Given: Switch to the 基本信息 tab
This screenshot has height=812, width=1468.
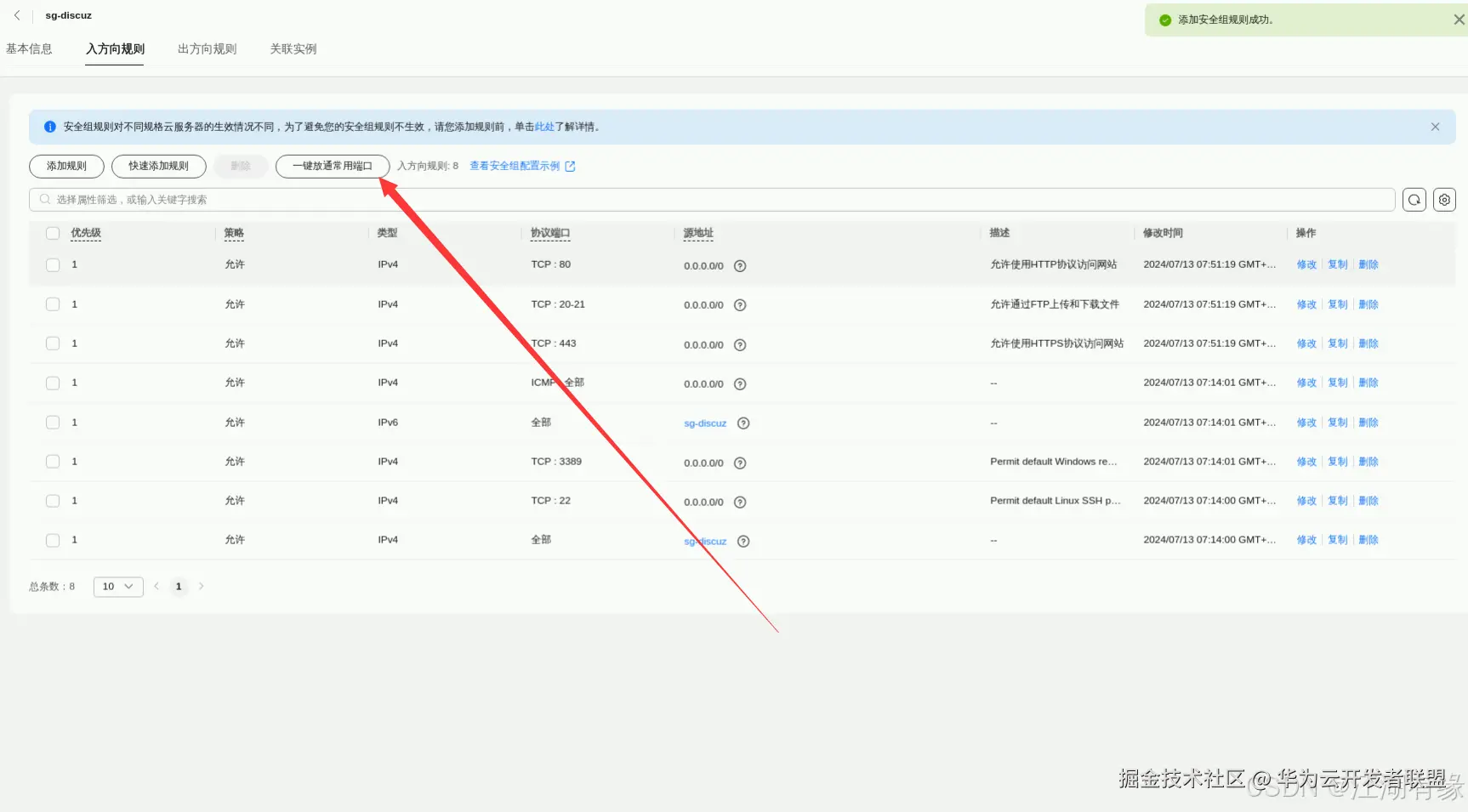Looking at the screenshot, I should pyautogui.click(x=29, y=49).
